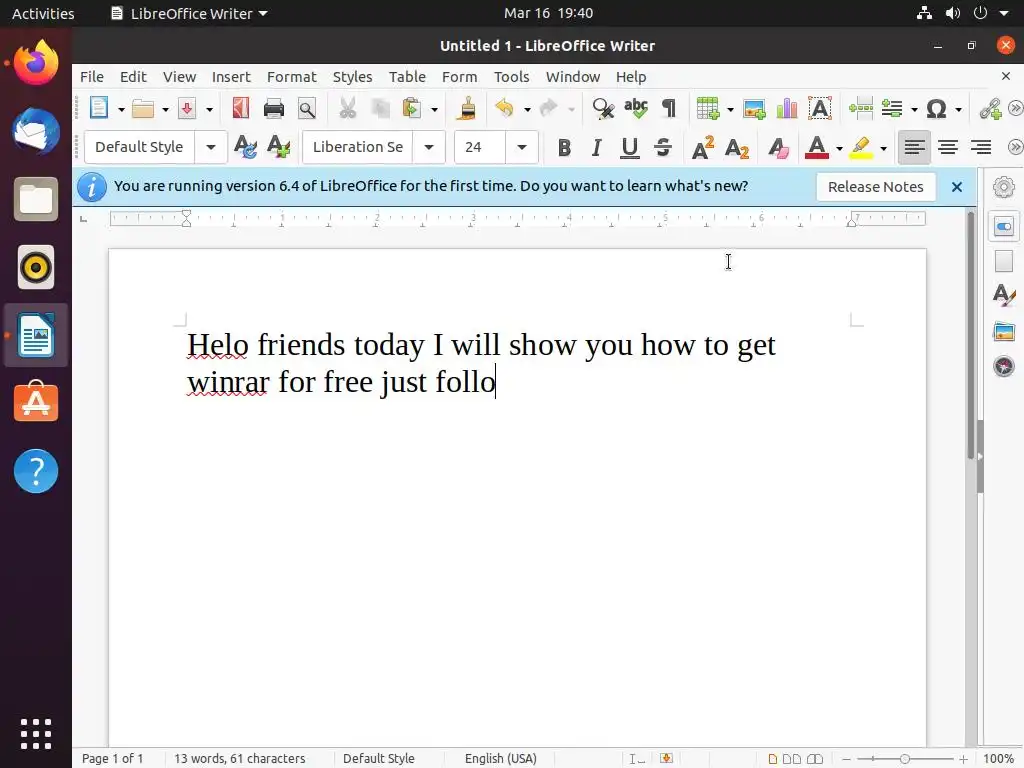Open the Activities overview
The width and height of the screenshot is (1024, 768).
[43, 13]
